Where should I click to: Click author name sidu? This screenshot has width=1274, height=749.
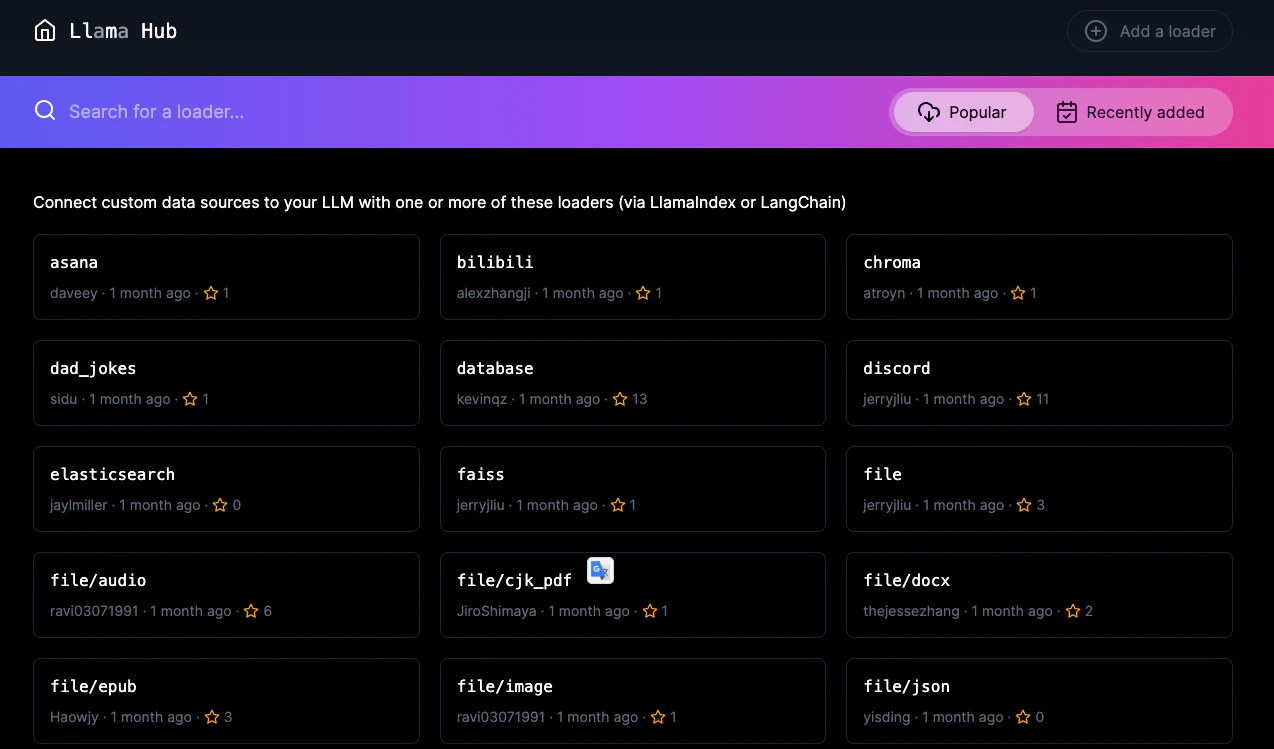64,399
